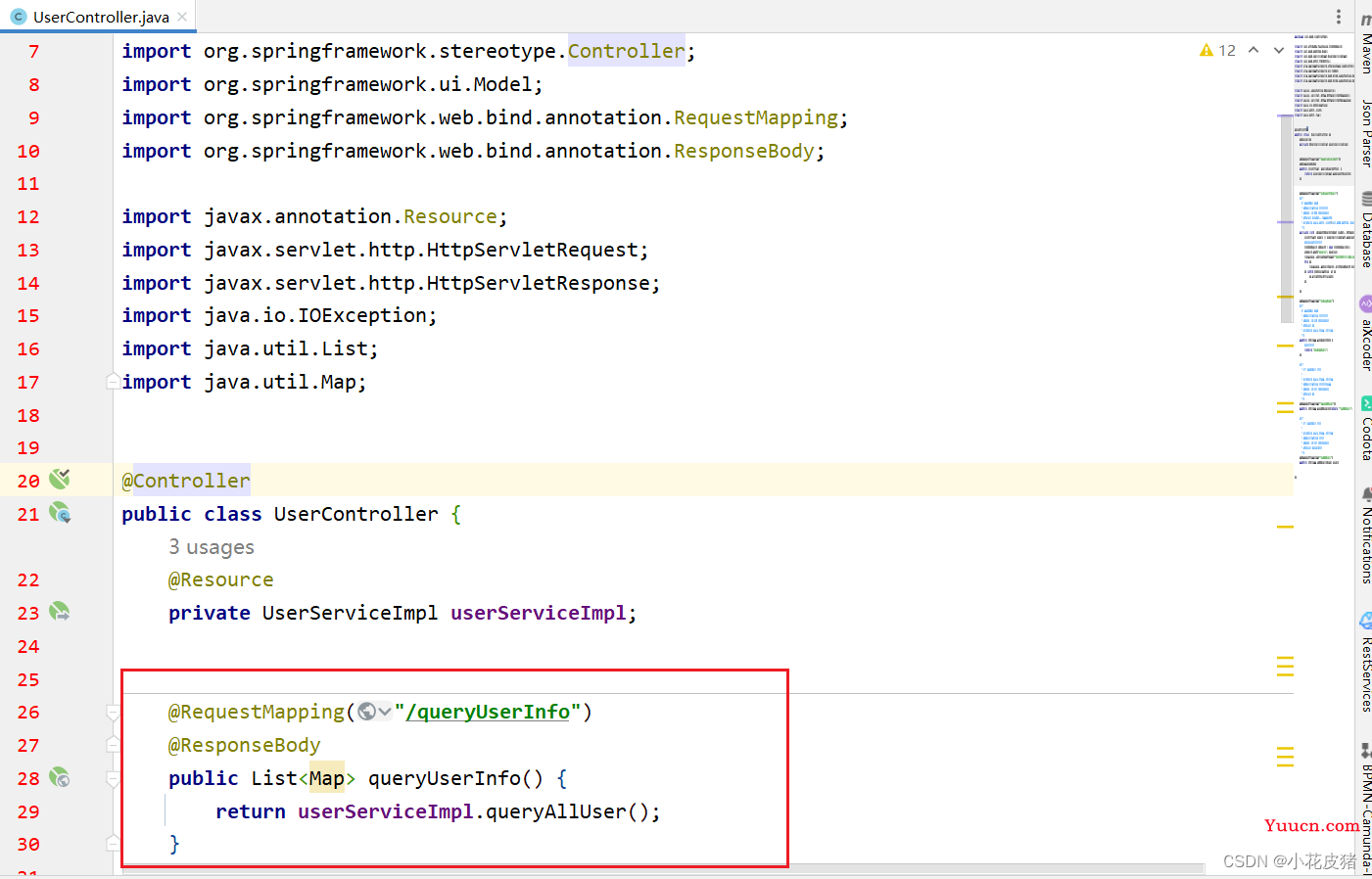
Task: Collapse the imports fold marker at line 17
Action: (x=114, y=381)
